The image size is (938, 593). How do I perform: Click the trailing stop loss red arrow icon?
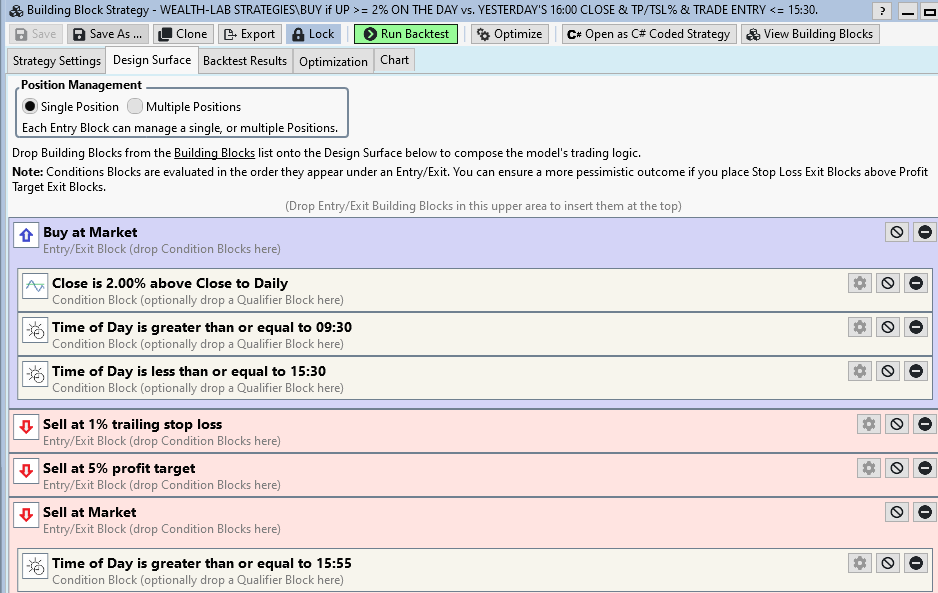[26, 427]
